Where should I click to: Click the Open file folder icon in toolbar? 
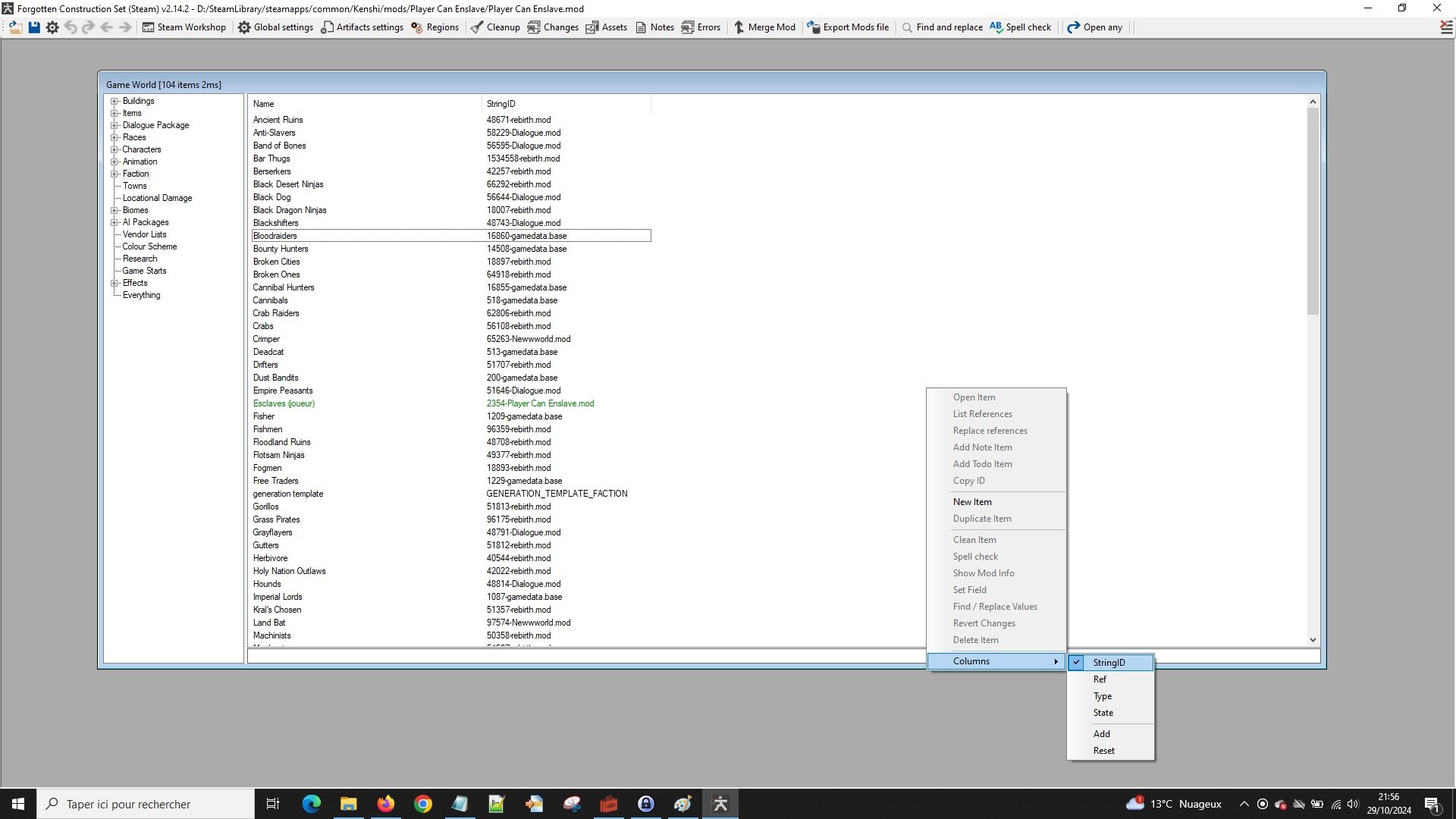click(x=15, y=27)
